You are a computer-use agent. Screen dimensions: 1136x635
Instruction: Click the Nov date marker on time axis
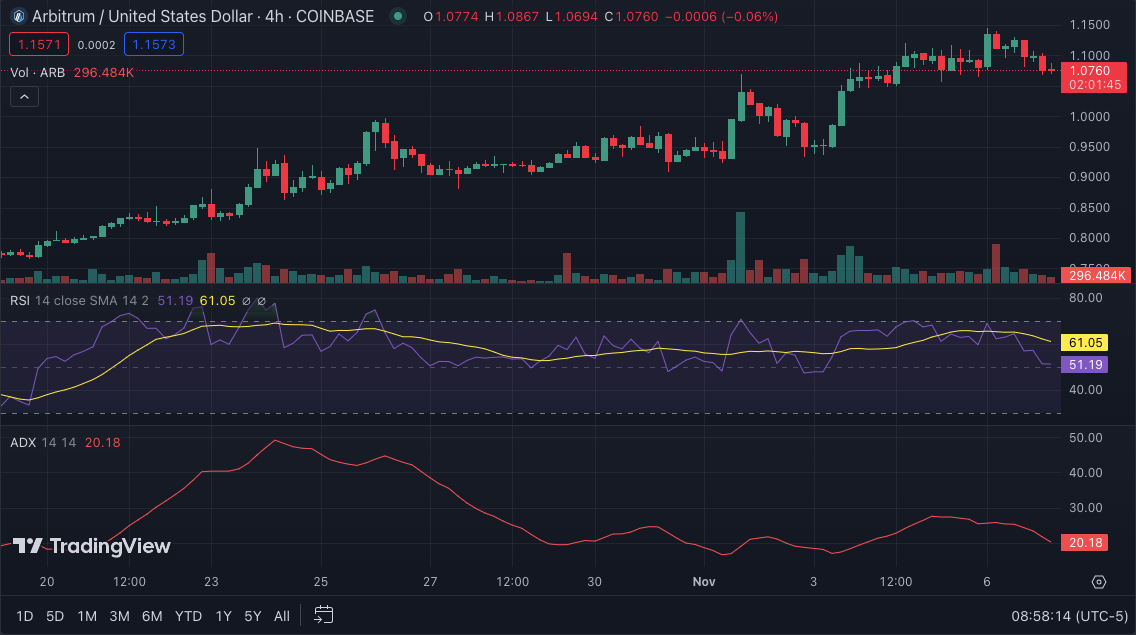coord(703,581)
